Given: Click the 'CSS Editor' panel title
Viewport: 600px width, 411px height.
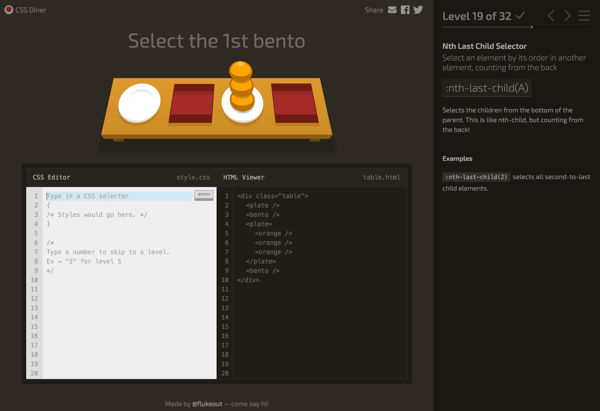Looking at the screenshot, I should point(51,178).
